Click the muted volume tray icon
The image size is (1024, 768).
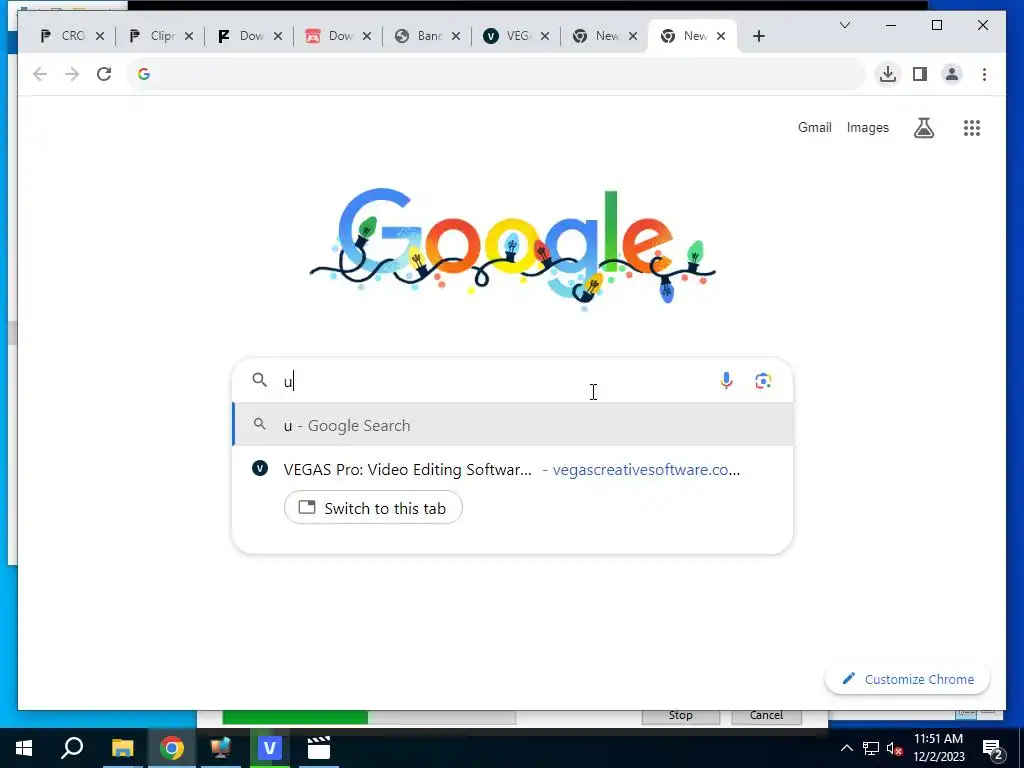[x=894, y=749]
